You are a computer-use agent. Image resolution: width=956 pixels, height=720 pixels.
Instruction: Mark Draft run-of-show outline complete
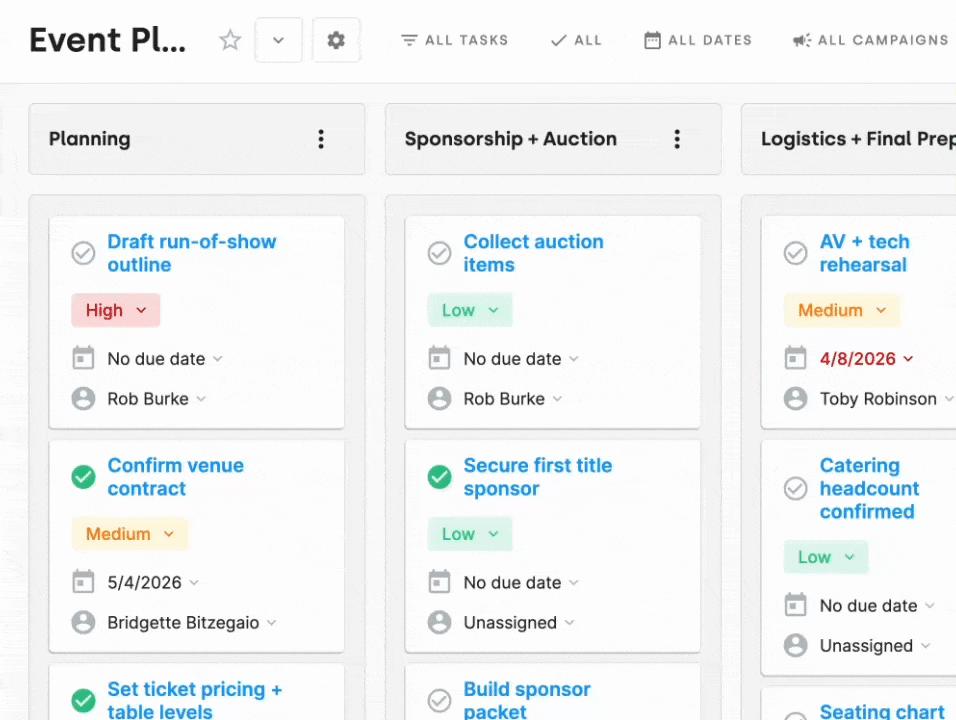tap(84, 253)
